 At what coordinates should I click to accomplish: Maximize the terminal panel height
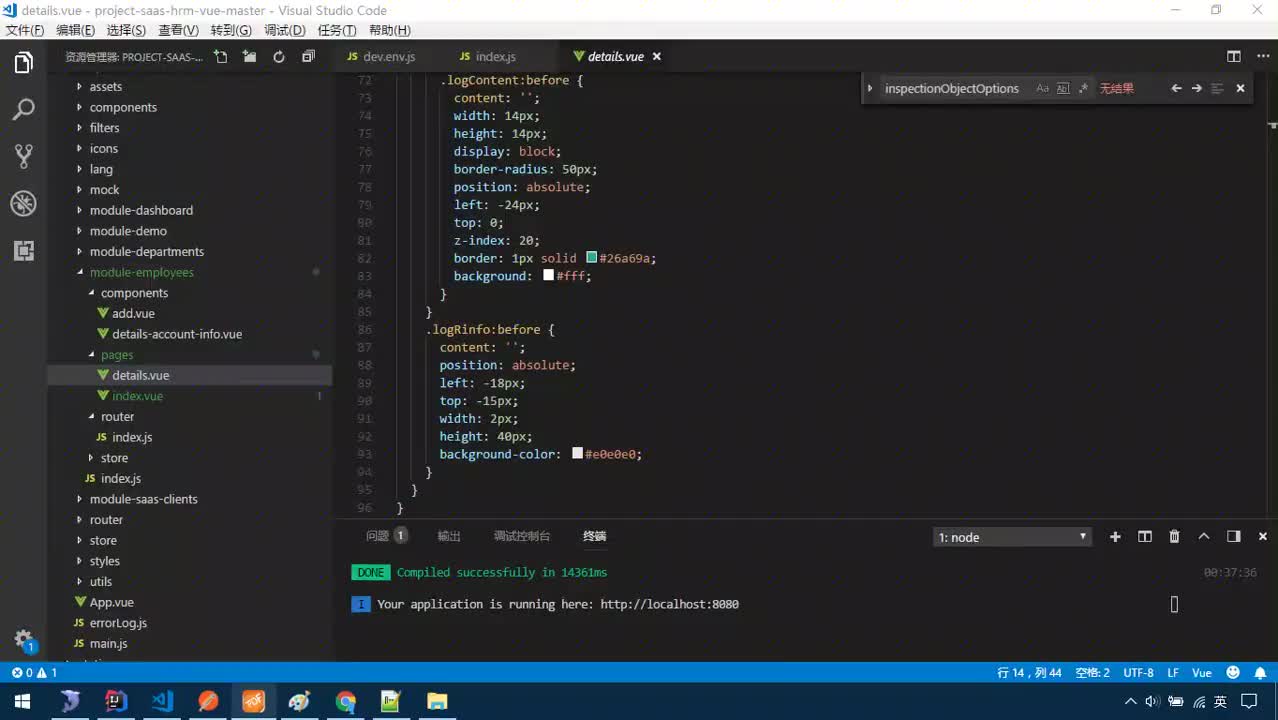click(x=1204, y=537)
